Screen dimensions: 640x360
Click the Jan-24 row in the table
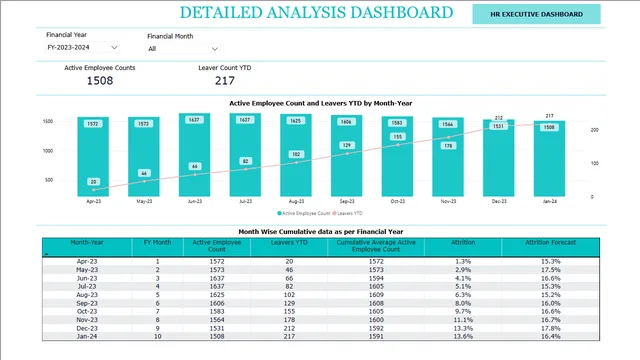(321, 336)
